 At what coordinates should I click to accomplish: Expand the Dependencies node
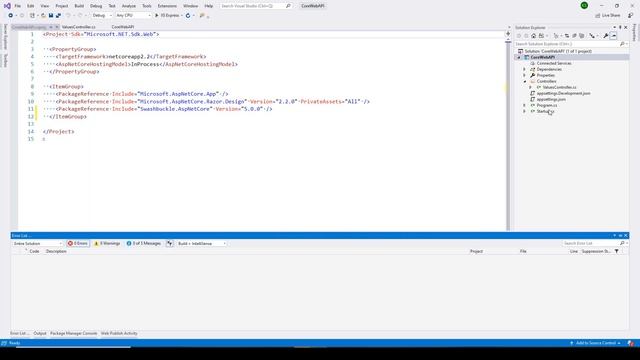[x=524, y=69]
